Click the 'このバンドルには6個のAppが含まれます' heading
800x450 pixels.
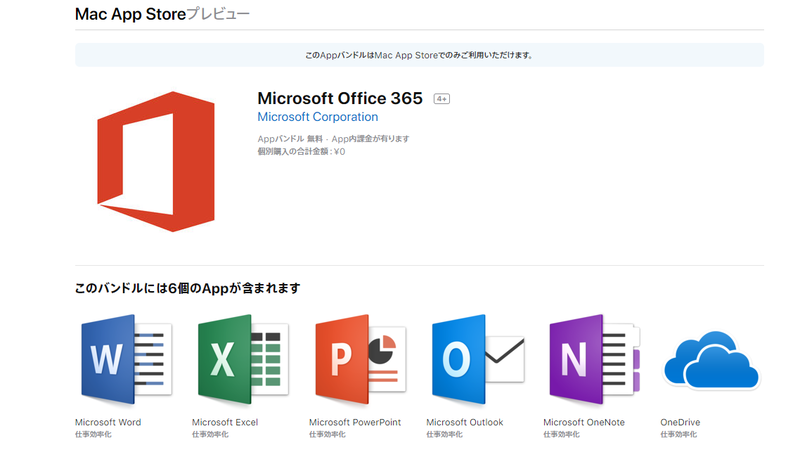click(187, 288)
